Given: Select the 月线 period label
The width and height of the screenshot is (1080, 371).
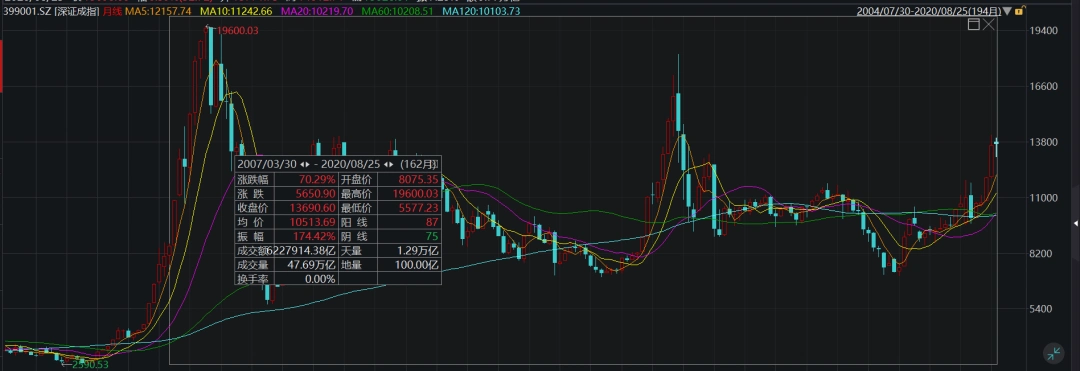Looking at the screenshot, I should [113, 12].
